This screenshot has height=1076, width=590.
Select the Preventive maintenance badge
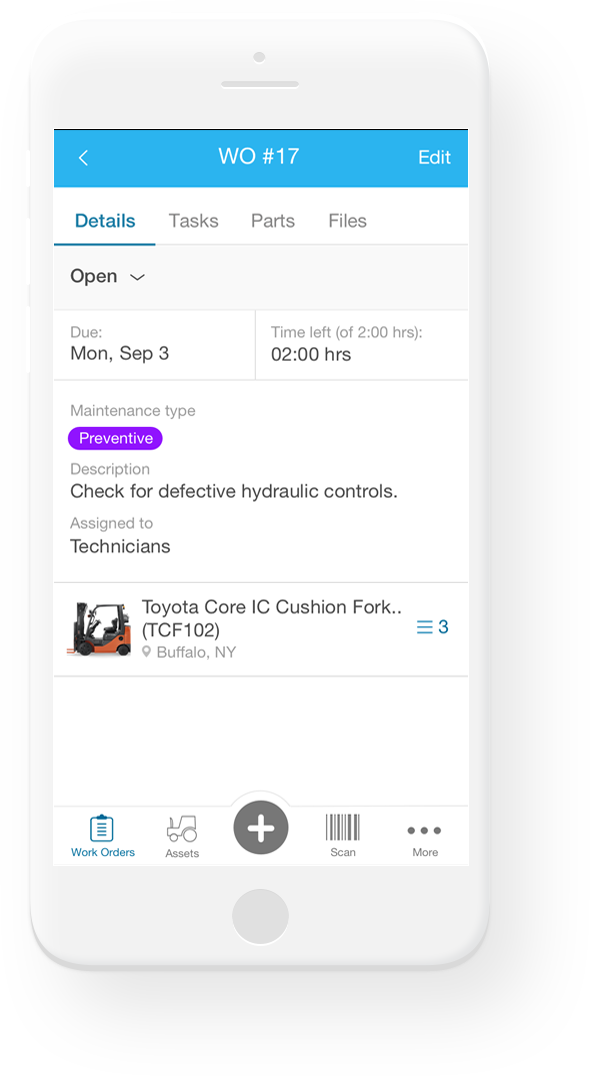(x=115, y=438)
